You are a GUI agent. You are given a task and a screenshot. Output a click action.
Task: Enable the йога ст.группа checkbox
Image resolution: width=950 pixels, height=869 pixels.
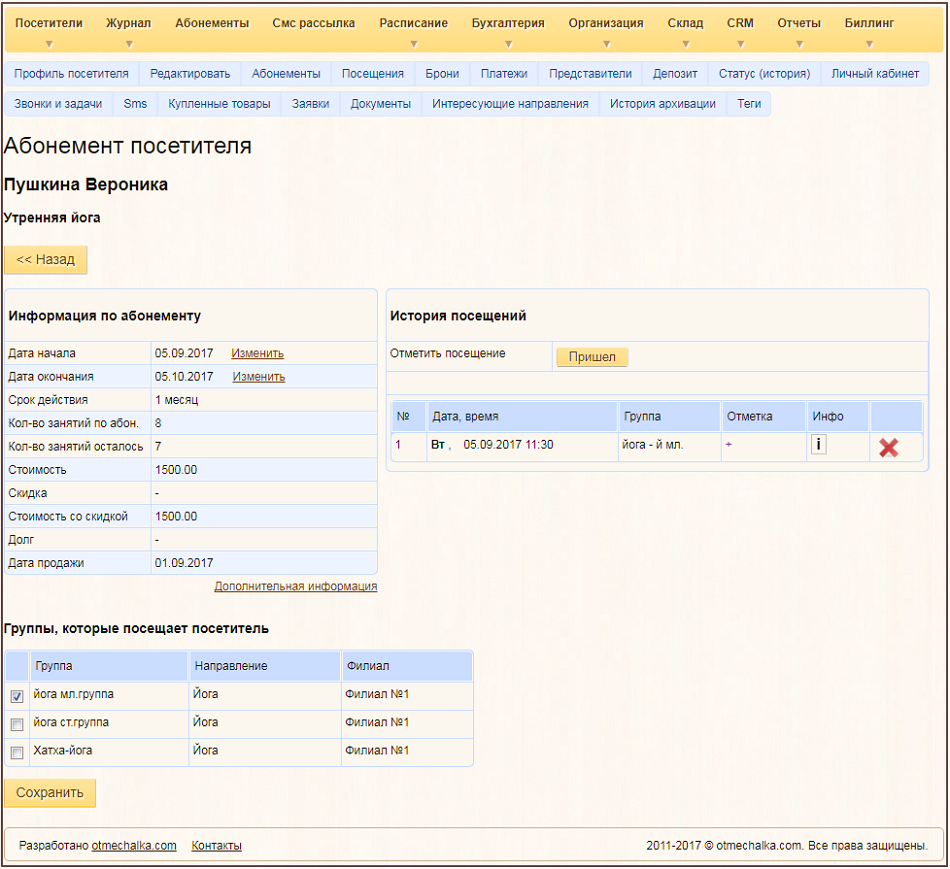(x=17, y=724)
